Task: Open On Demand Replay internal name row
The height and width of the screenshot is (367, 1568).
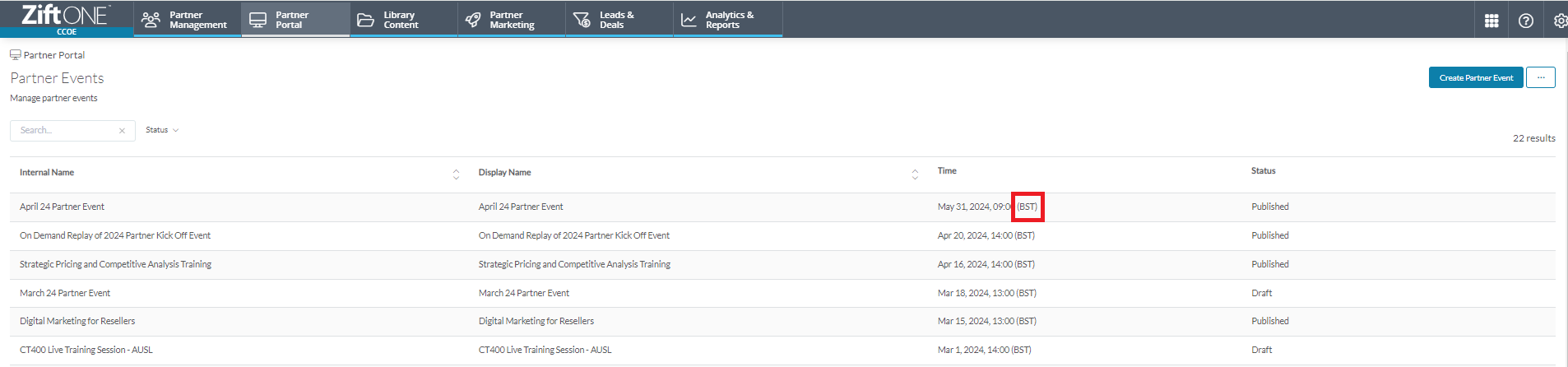Action: pyautogui.click(x=115, y=235)
